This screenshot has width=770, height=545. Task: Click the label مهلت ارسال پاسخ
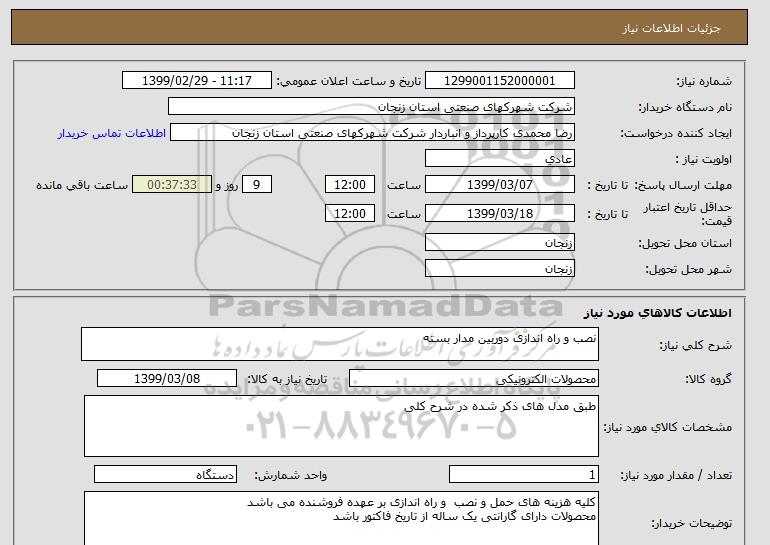point(684,186)
